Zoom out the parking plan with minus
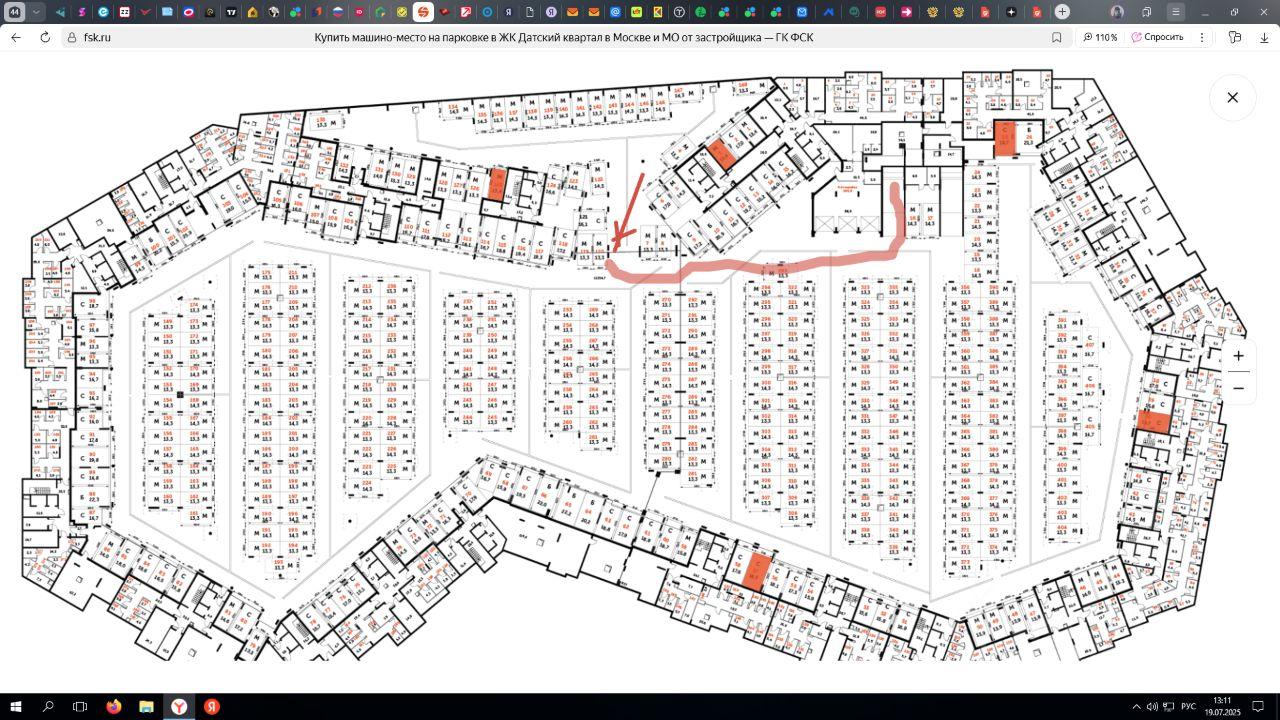 (x=1238, y=388)
